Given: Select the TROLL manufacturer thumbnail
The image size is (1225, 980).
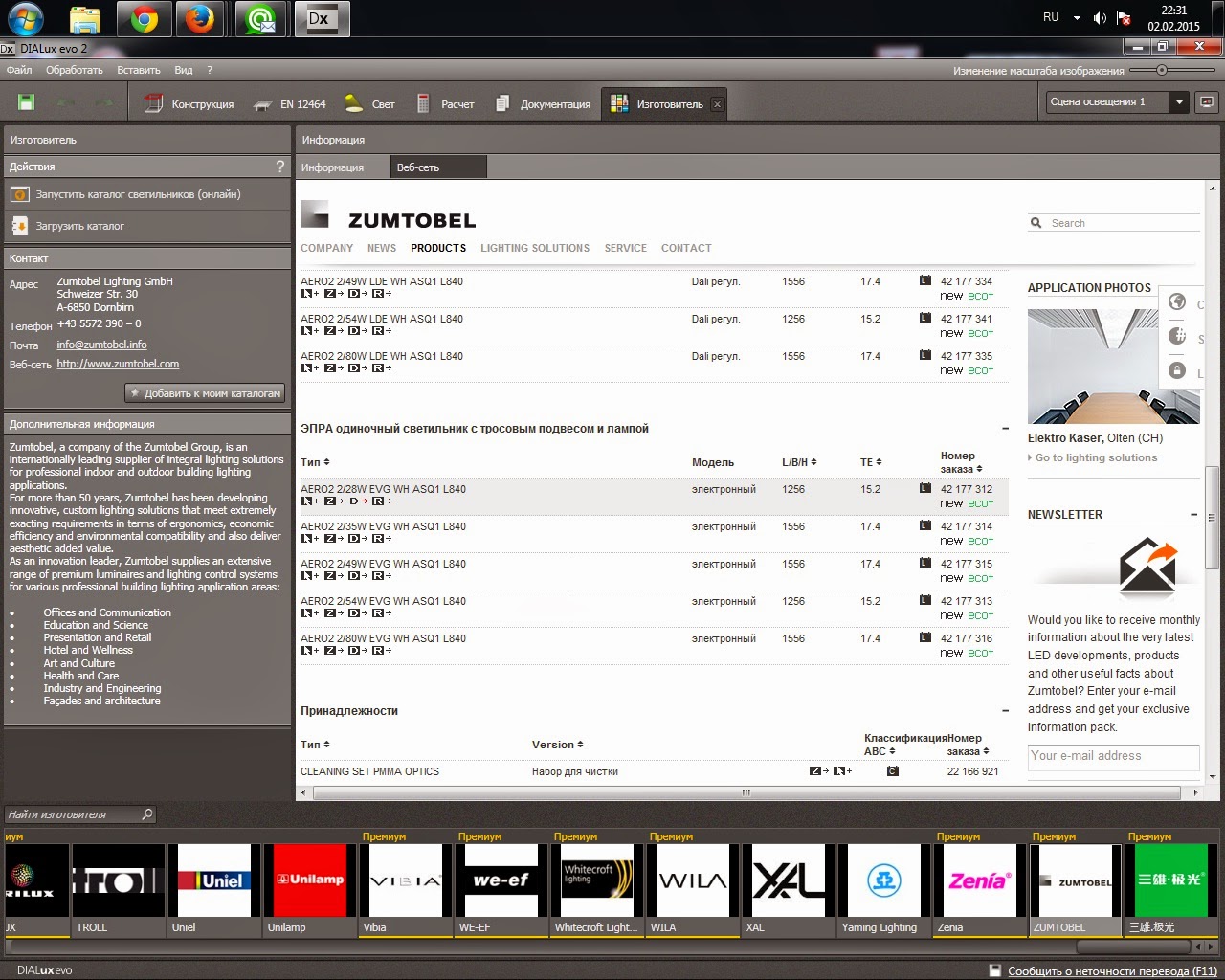Looking at the screenshot, I should tap(119, 890).
